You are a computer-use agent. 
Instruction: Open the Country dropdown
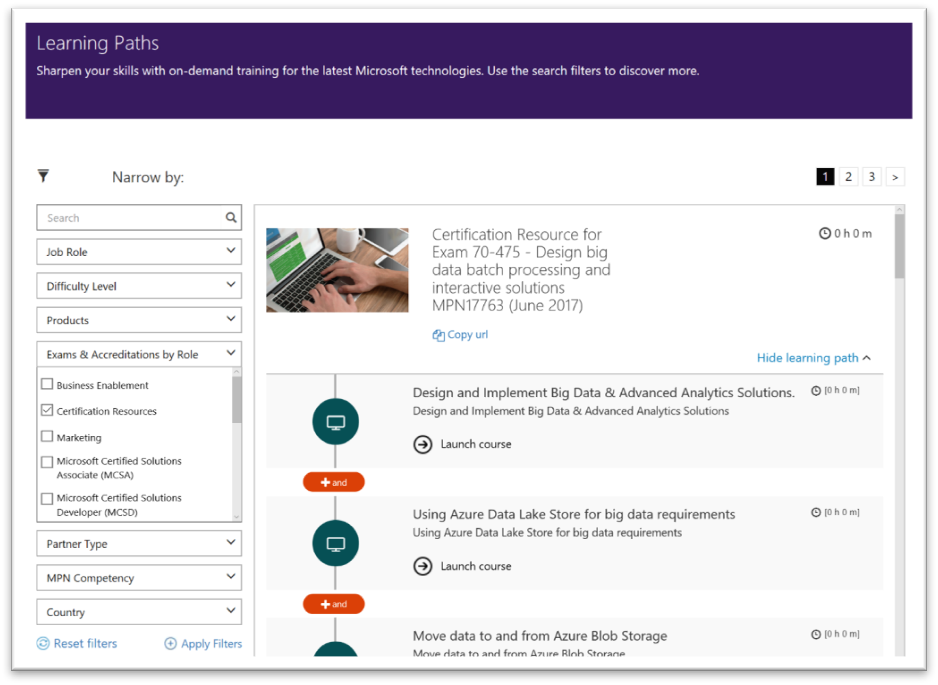click(x=139, y=612)
